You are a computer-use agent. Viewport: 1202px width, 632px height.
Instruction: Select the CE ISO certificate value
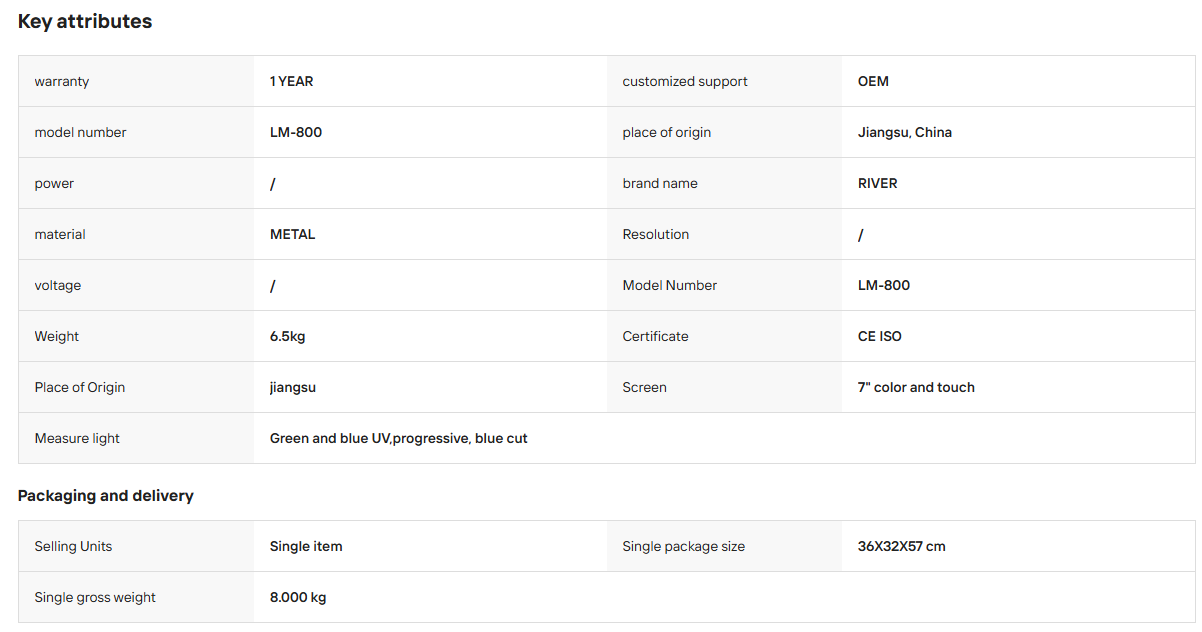tap(880, 336)
